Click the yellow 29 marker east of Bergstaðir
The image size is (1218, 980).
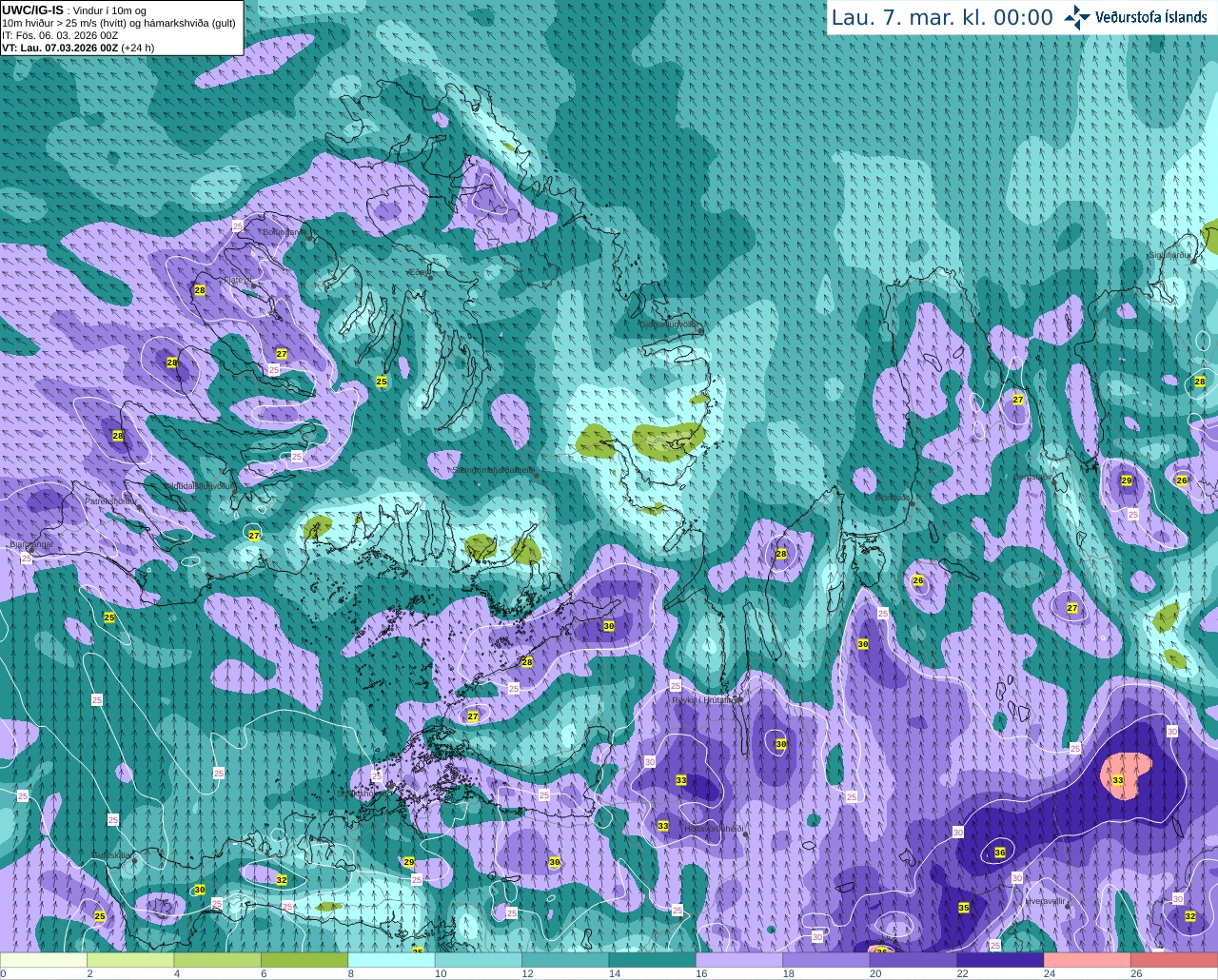[x=1127, y=480]
